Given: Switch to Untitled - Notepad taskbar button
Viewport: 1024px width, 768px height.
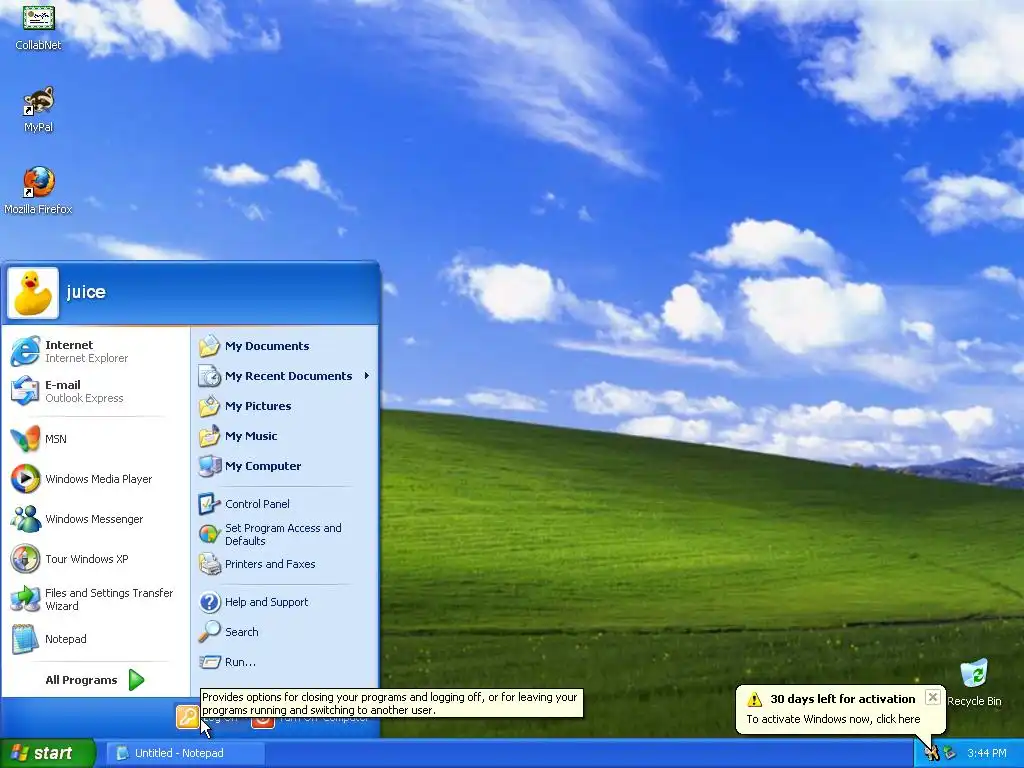Looking at the screenshot, I should (185, 753).
